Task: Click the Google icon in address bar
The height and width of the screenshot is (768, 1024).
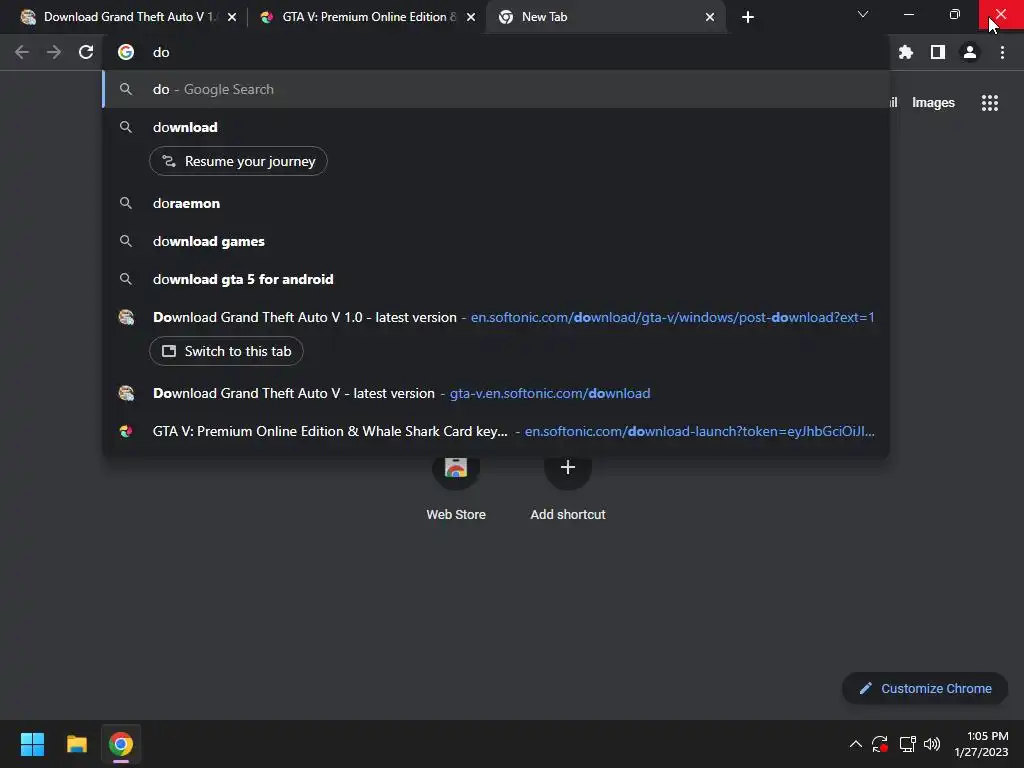Action: 126,52
